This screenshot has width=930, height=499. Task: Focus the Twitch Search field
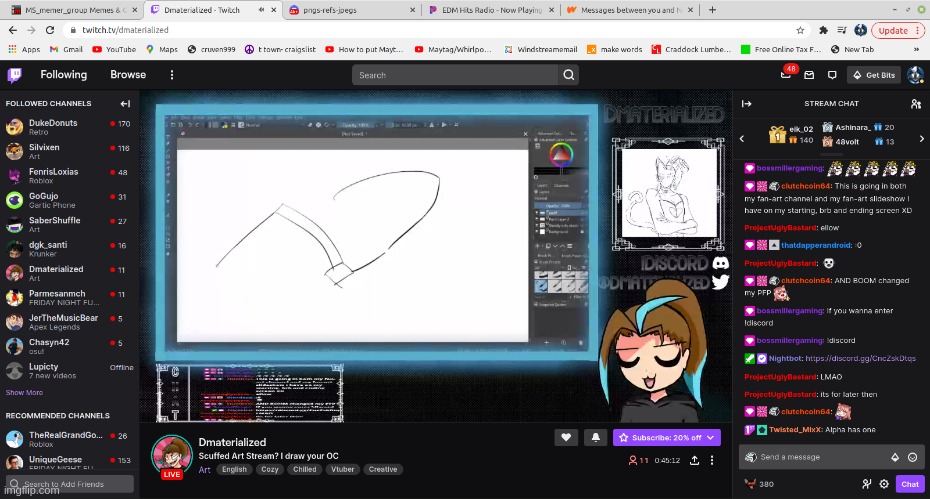click(455, 75)
